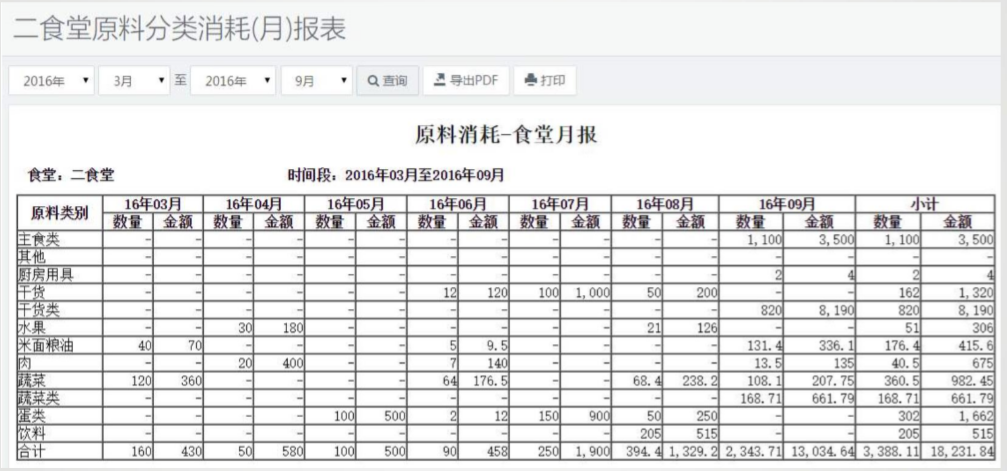The height and width of the screenshot is (471, 1007).
Task: Click the 16年09月 column header
Action: [x=787, y=204]
